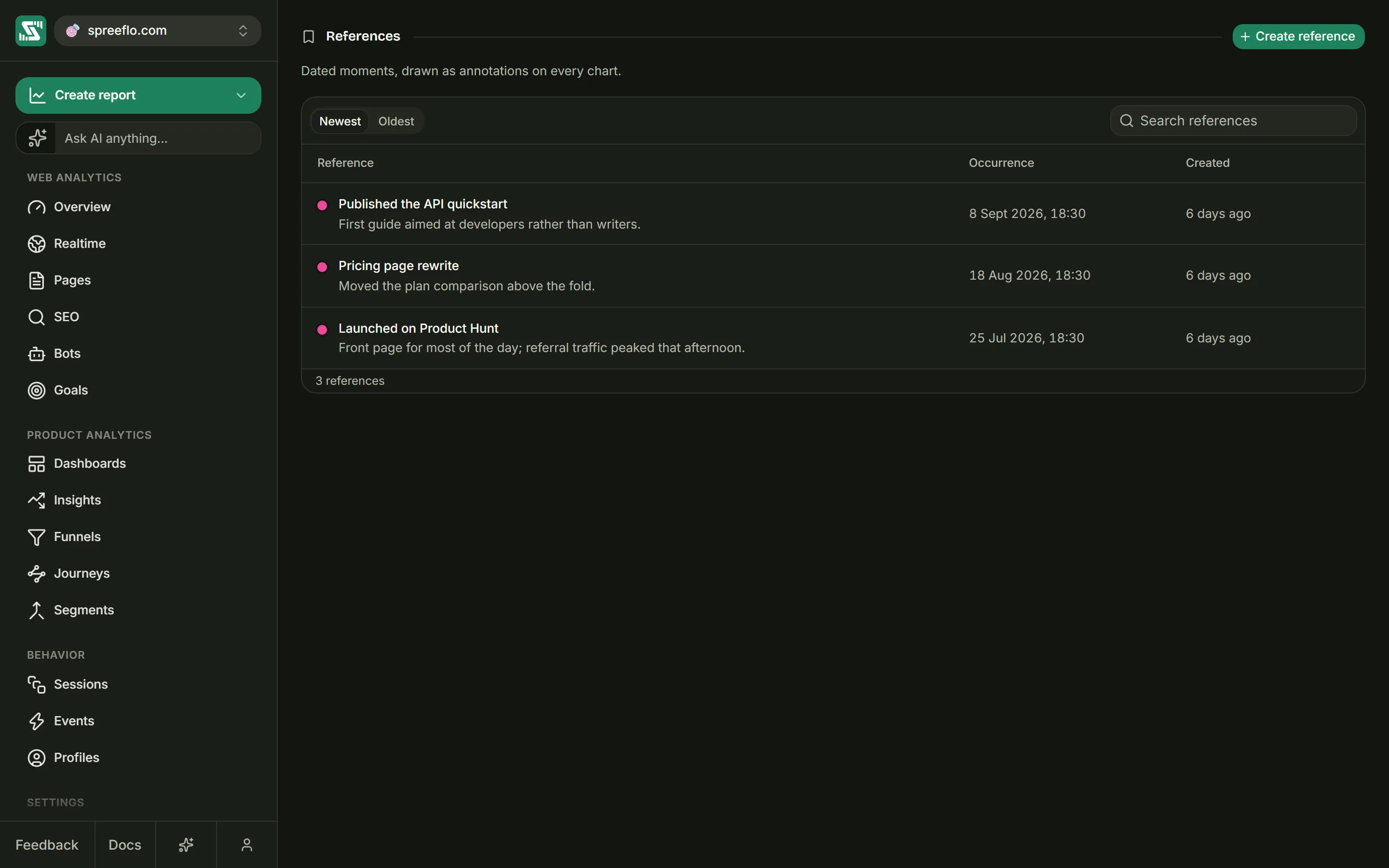Click occurrence 25 Jul 2026, 18:30
This screenshot has width=1389, height=868.
pos(1027,338)
